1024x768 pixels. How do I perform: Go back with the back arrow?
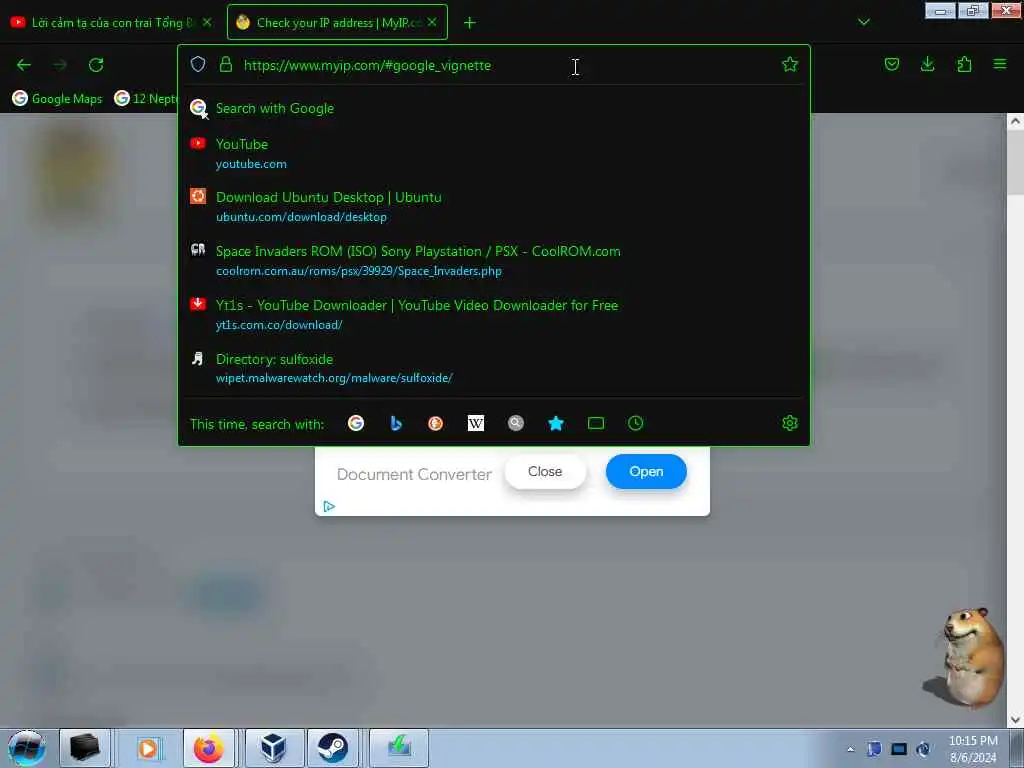click(x=24, y=65)
